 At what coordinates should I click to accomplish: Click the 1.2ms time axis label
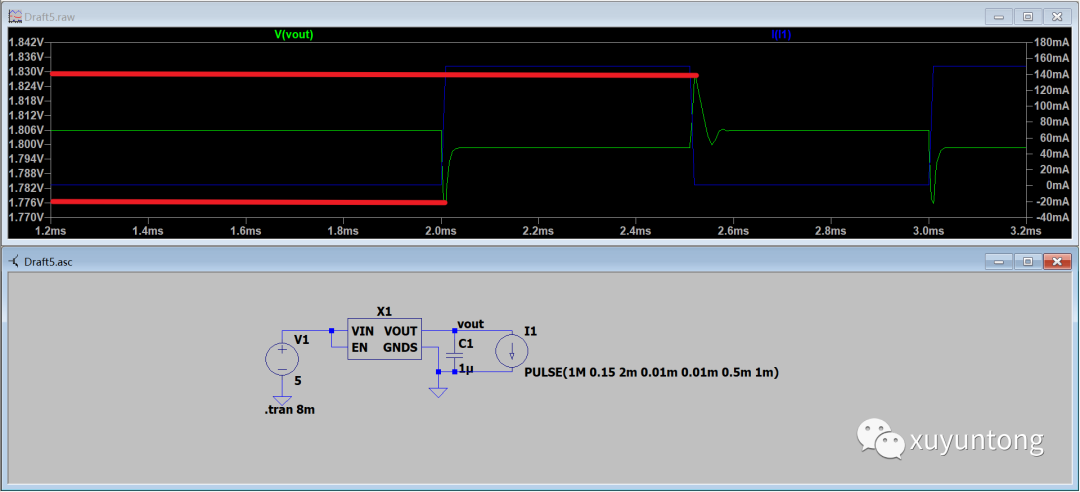coord(50,230)
